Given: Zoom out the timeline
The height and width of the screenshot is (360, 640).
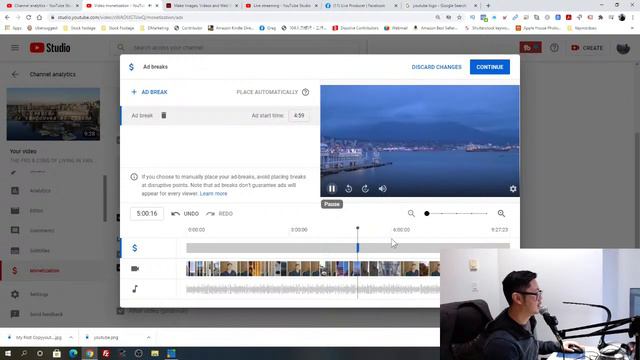Looking at the screenshot, I should coord(411,213).
